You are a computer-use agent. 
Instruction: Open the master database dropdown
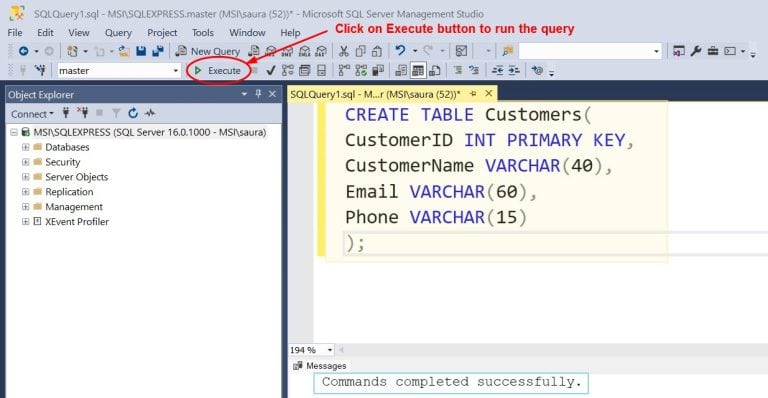coord(176,71)
